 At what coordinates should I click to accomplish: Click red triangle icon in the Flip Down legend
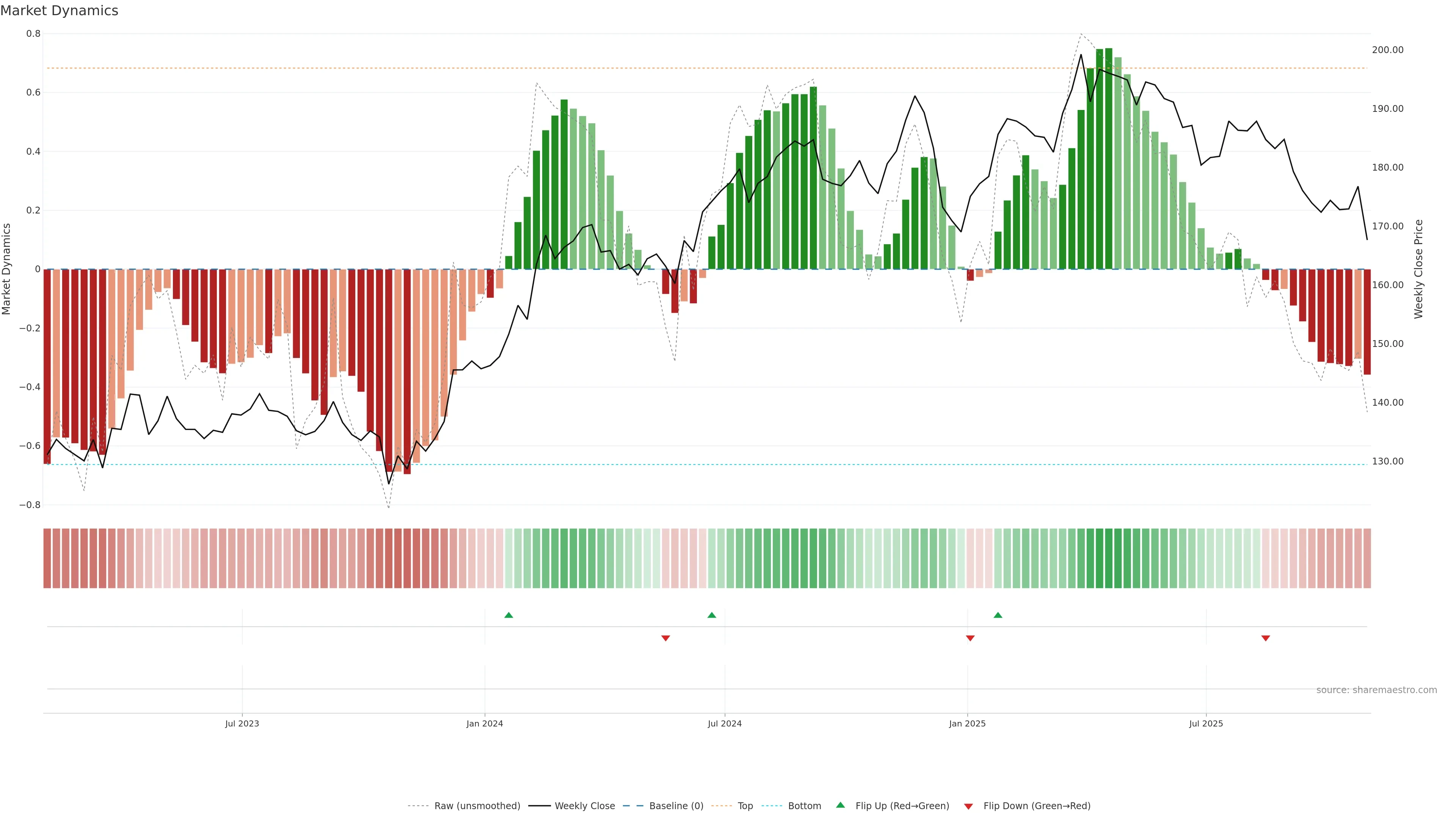[x=968, y=806]
